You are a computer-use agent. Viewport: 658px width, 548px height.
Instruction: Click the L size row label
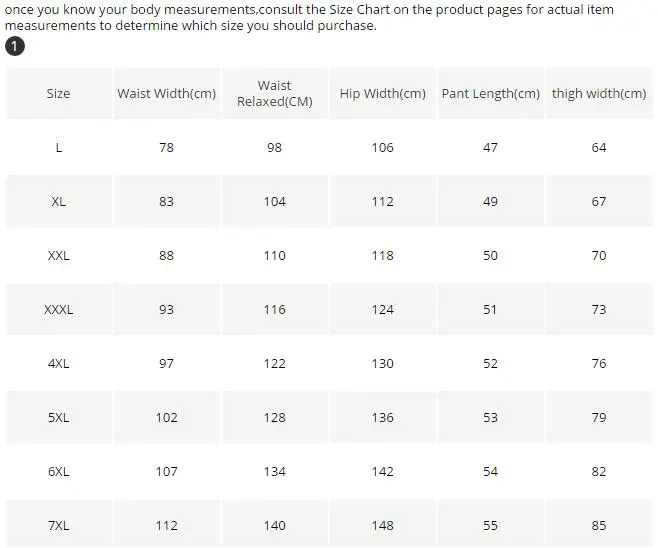58,147
